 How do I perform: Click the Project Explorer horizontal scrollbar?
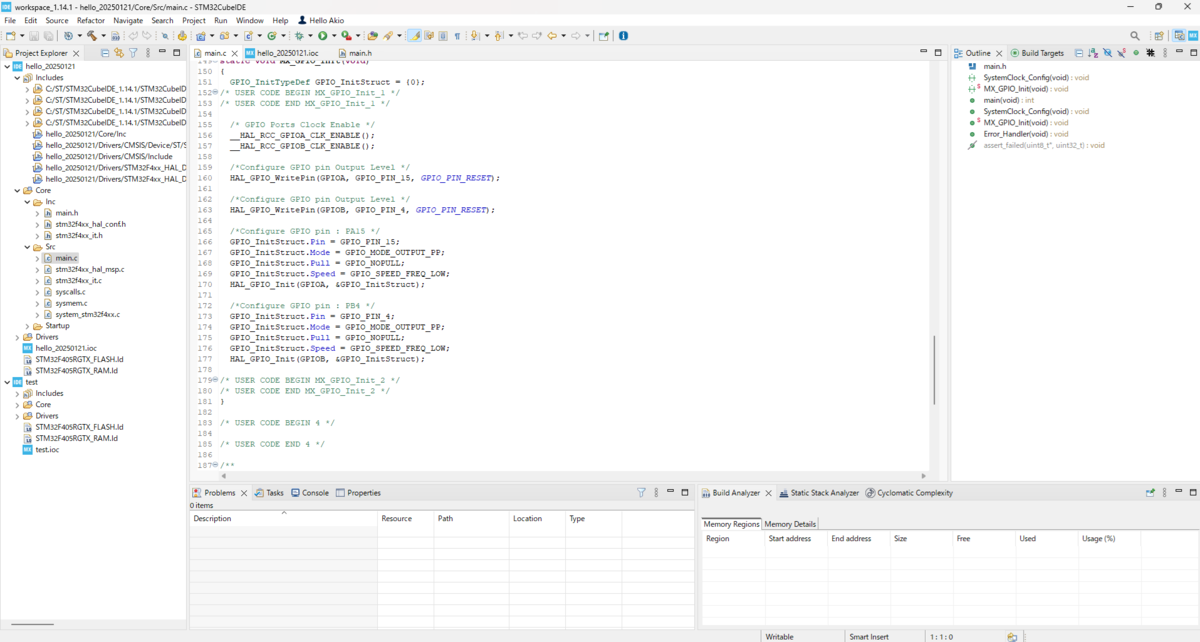[x=32, y=624]
